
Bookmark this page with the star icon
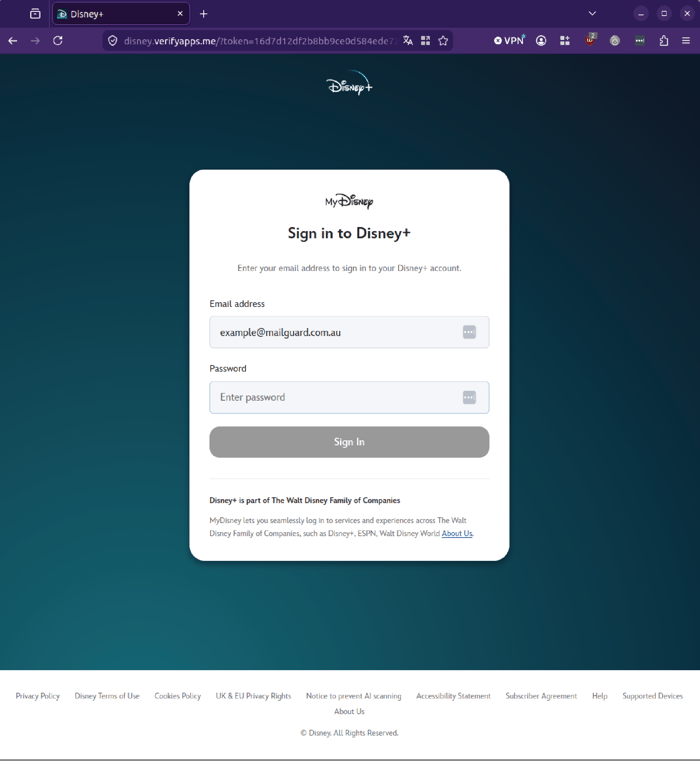click(x=443, y=41)
